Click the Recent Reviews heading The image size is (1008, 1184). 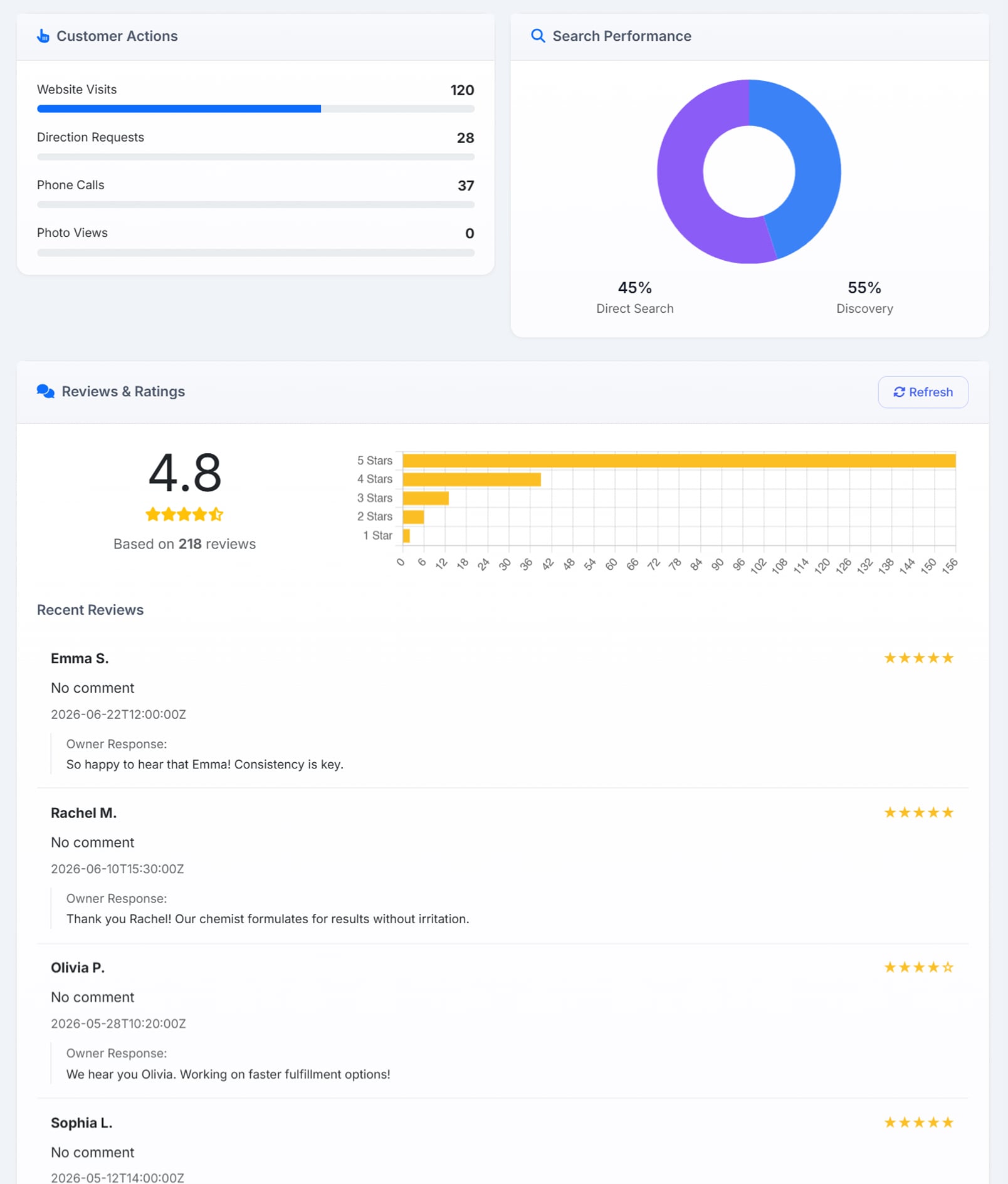(90, 610)
